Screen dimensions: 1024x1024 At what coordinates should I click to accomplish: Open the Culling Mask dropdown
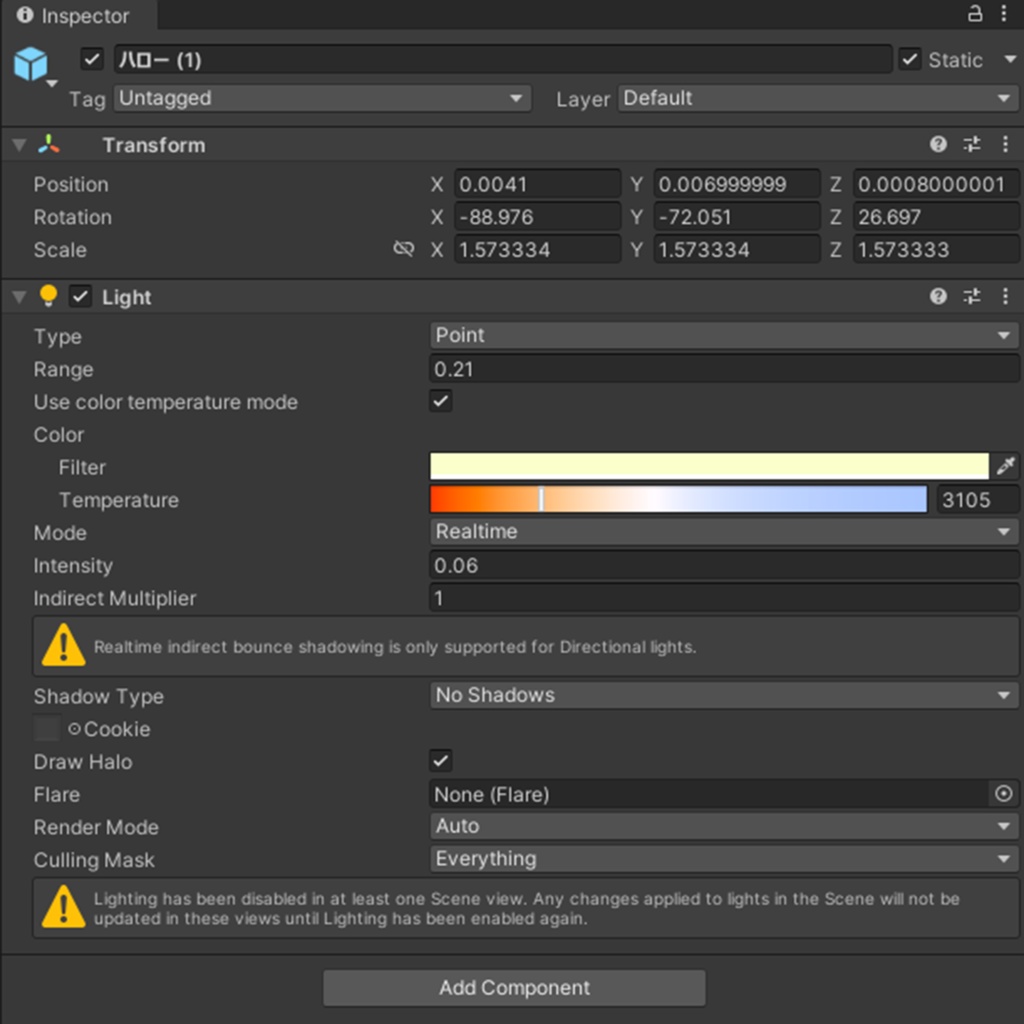click(x=724, y=859)
